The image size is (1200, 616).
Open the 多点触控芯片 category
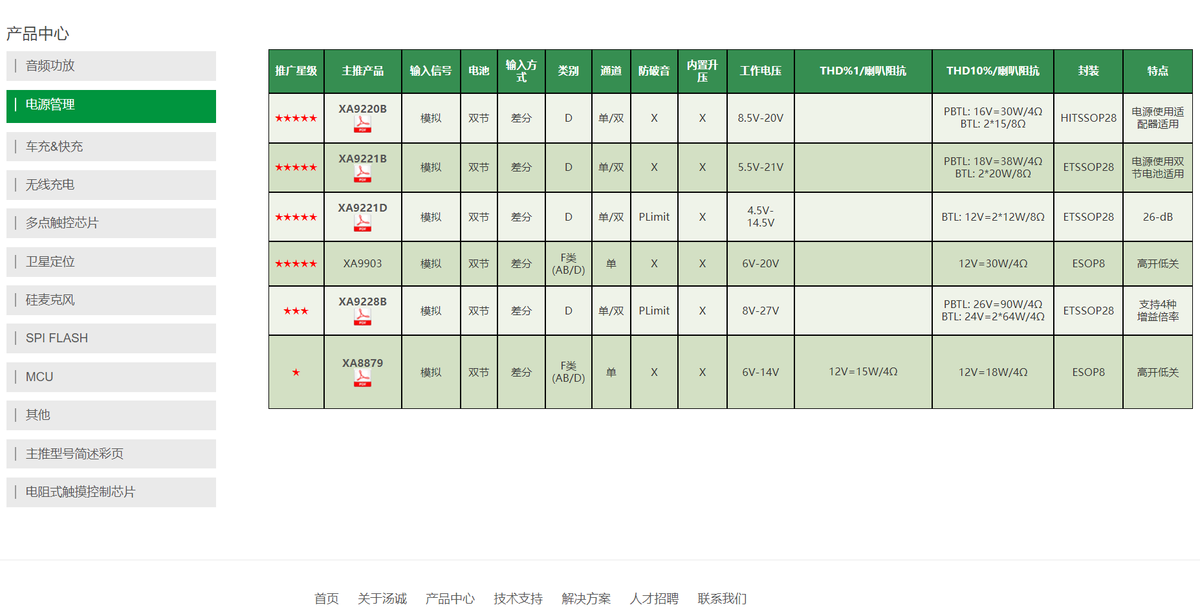110,223
